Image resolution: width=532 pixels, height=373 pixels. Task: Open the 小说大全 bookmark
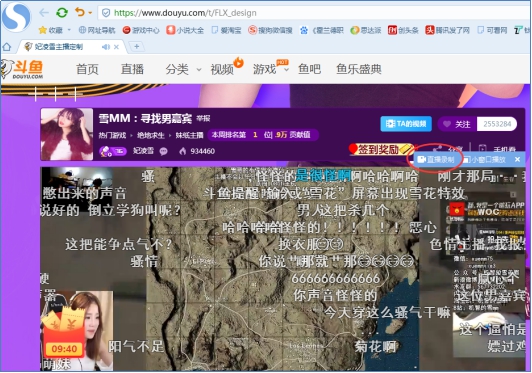[185, 30]
